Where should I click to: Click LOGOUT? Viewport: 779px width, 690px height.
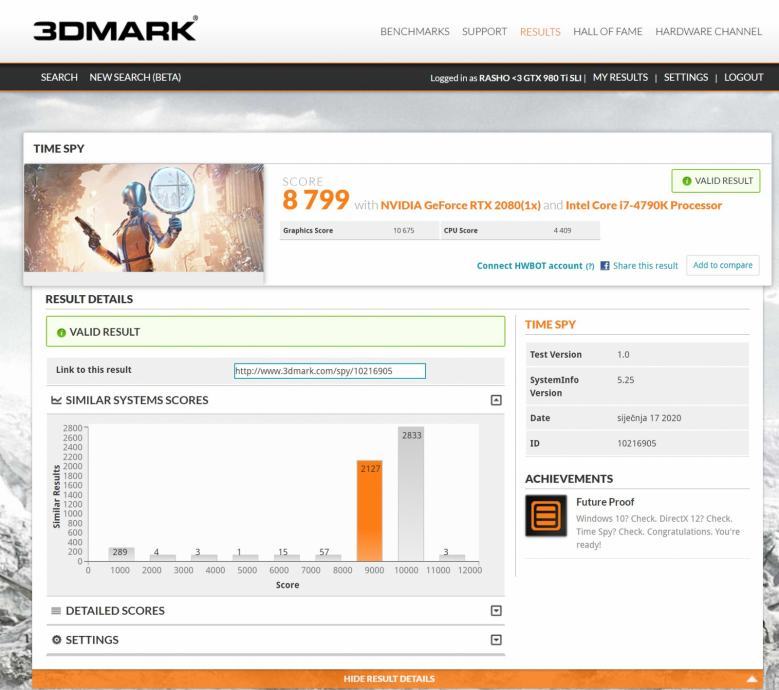744,77
